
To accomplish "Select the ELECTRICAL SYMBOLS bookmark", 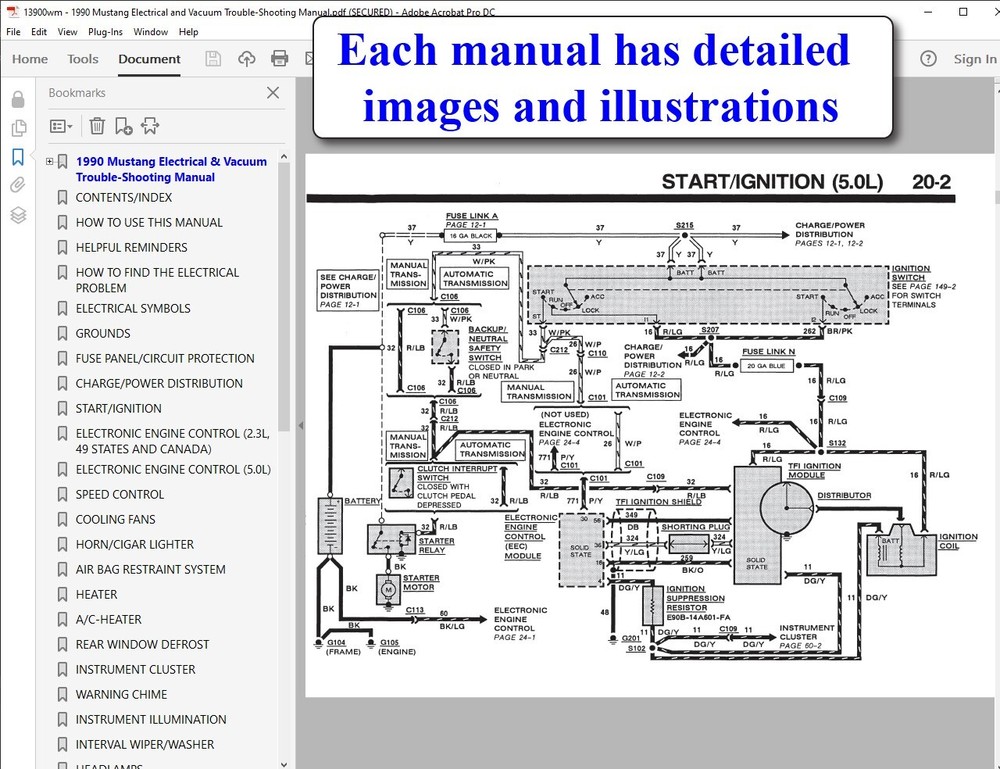I will pos(133,309).
